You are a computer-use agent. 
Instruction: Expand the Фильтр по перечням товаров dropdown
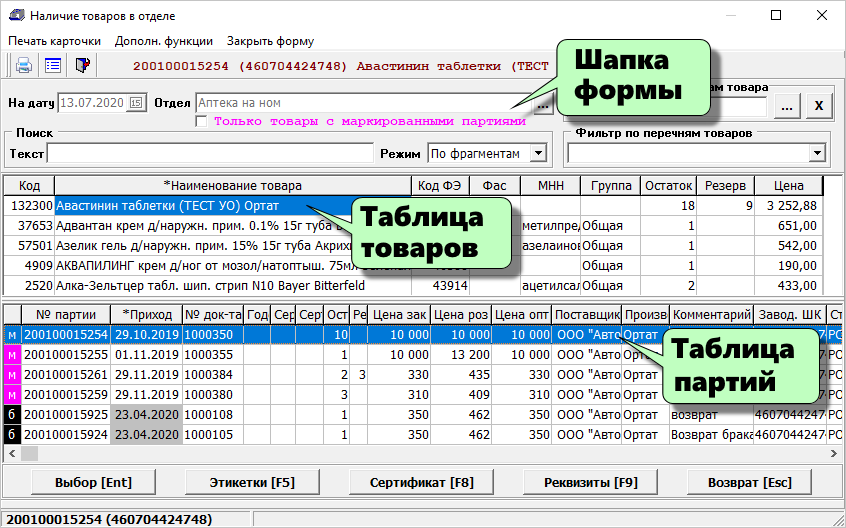click(817, 154)
